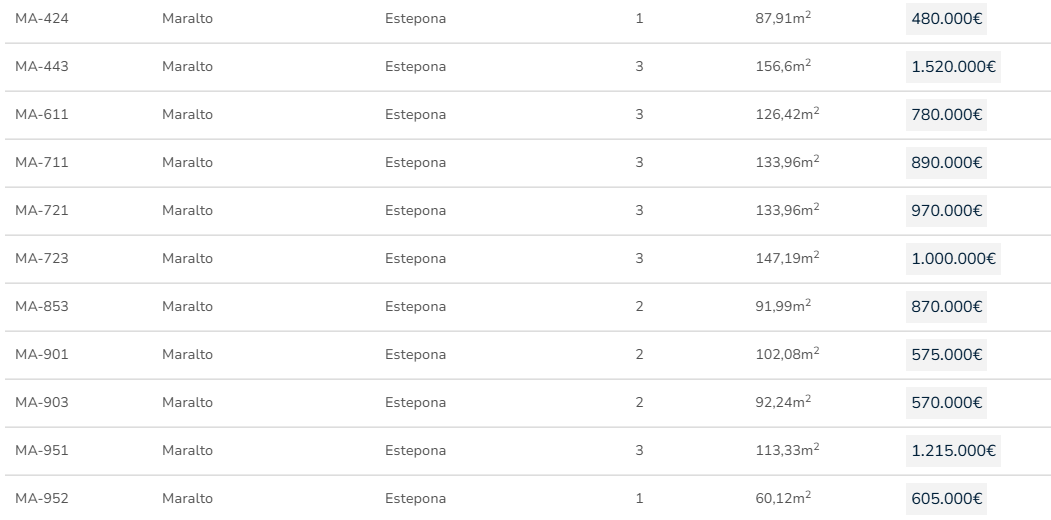This screenshot has width=1051, height=520.
Task: Select the 1.520.000€ price tag
Action: click(x=954, y=67)
